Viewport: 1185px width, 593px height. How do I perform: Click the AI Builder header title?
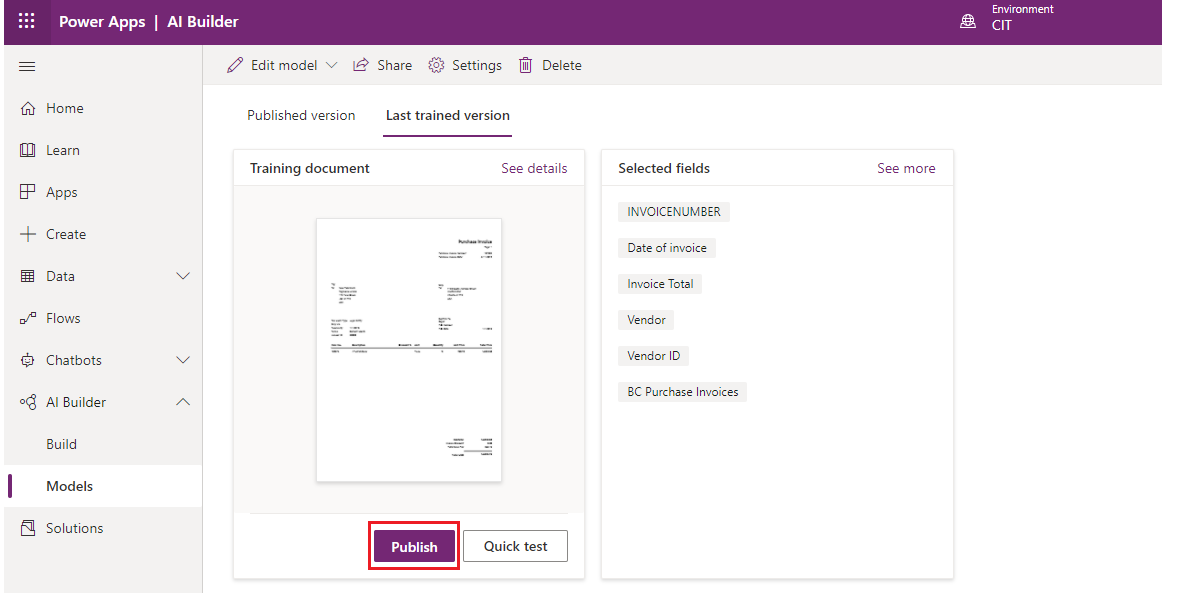pos(203,22)
